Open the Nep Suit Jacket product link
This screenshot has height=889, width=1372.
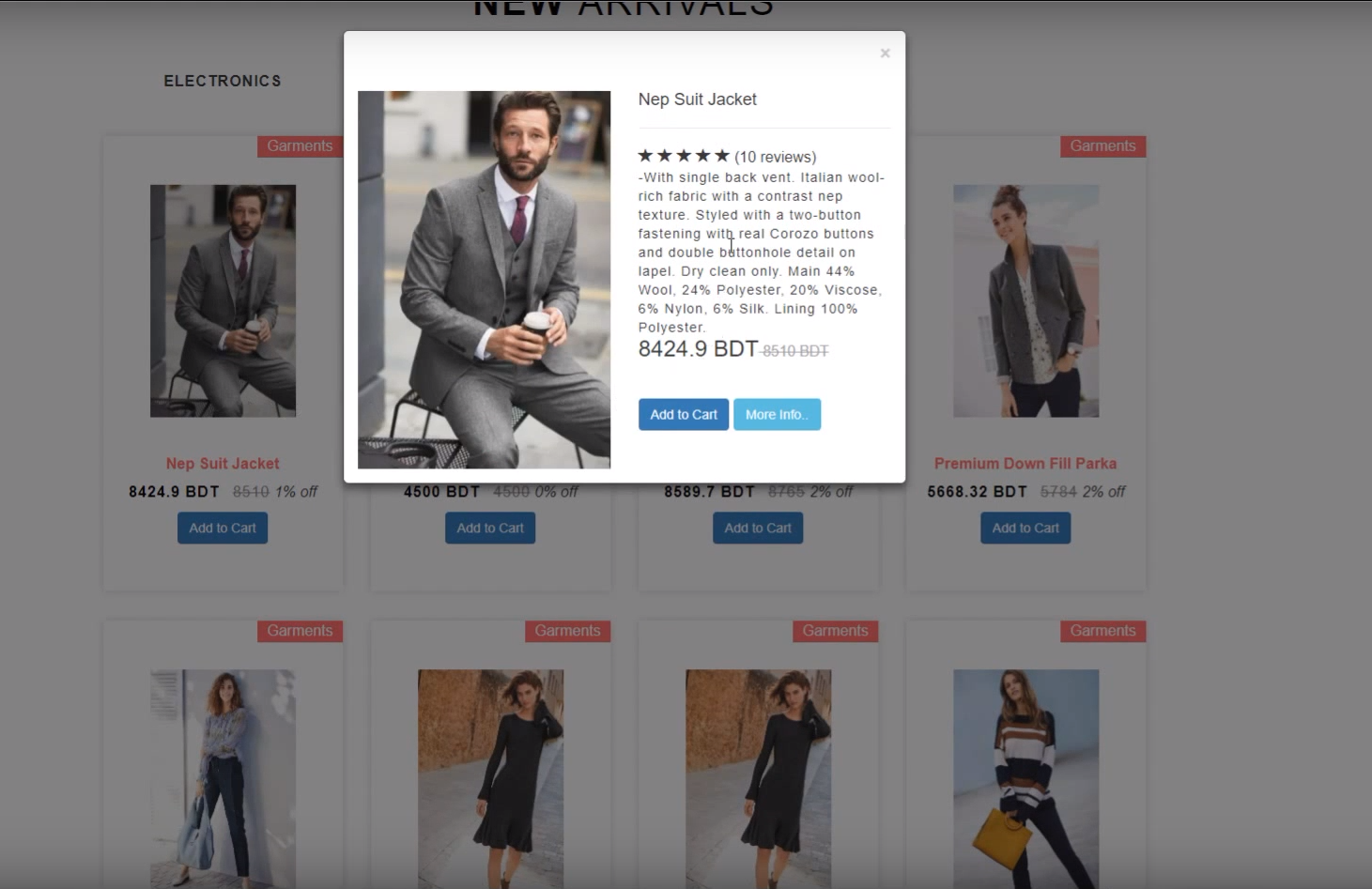coord(223,464)
